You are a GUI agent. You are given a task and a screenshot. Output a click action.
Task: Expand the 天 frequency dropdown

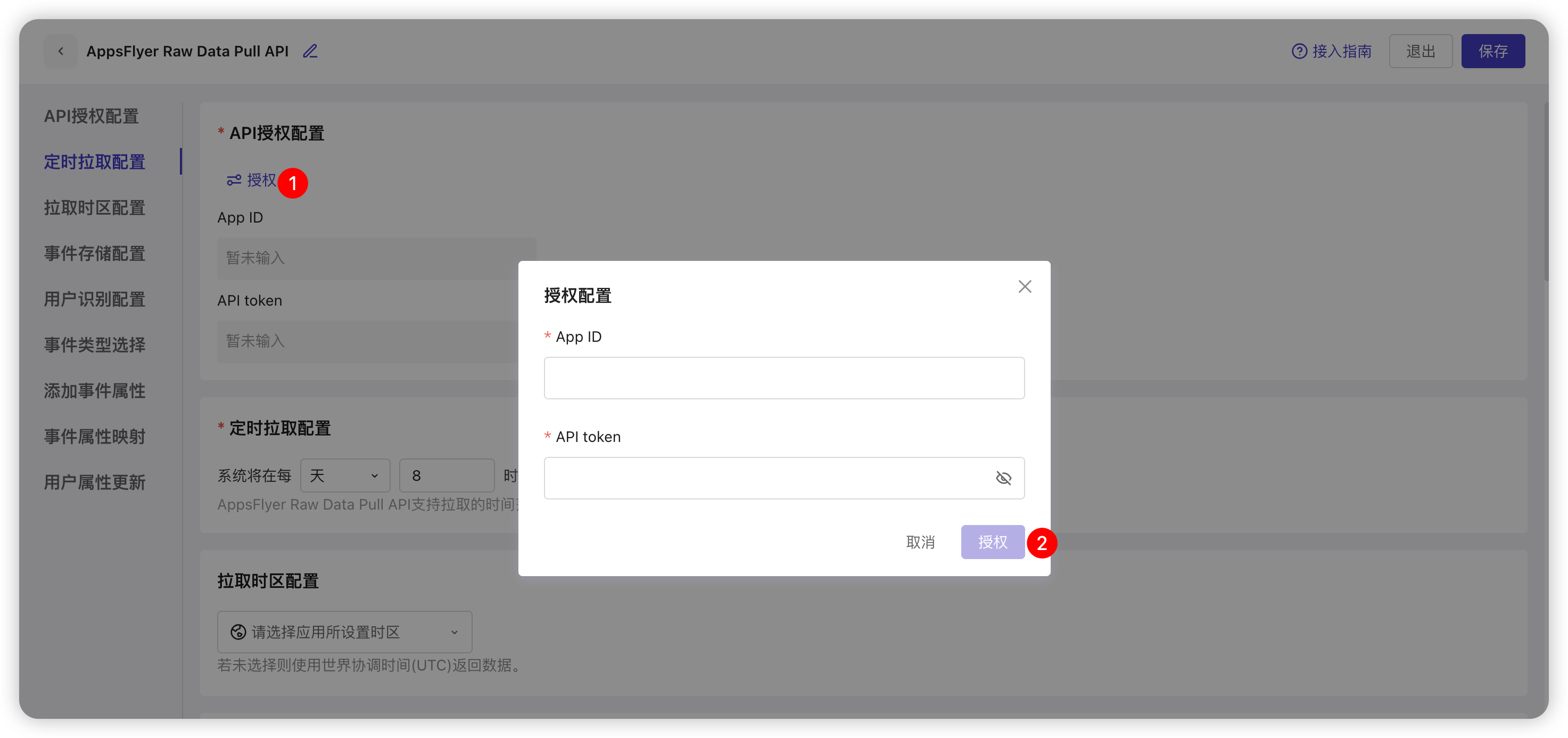(x=344, y=475)
